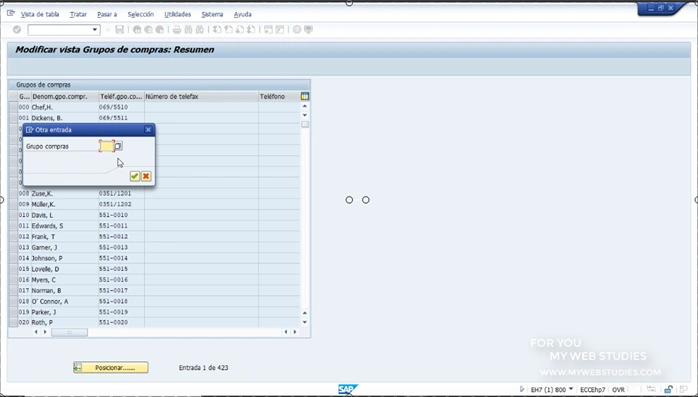Open the table column configuration icon
The image size is (698, 397).
click(305, 96)
